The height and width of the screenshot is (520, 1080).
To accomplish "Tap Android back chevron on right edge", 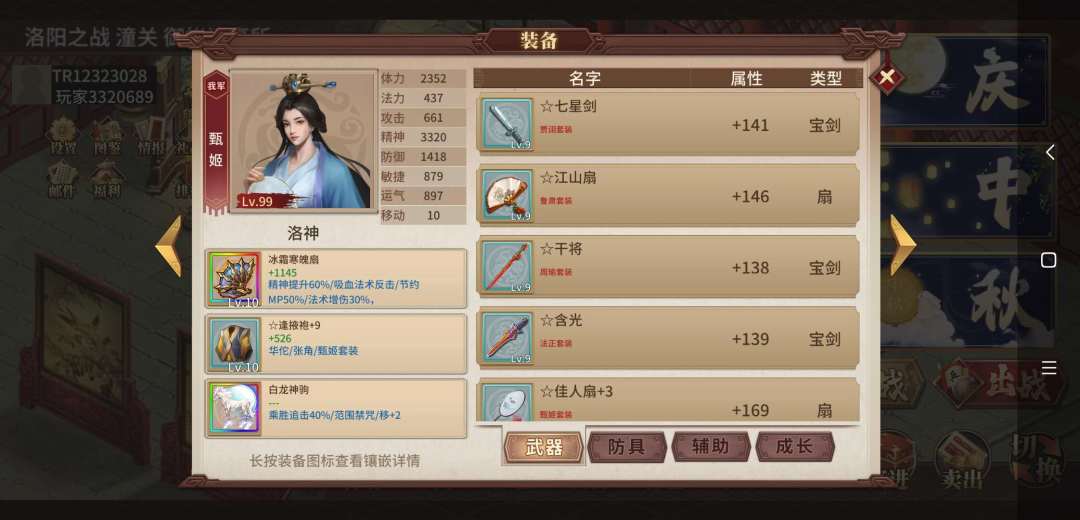I will point(1049,152).
